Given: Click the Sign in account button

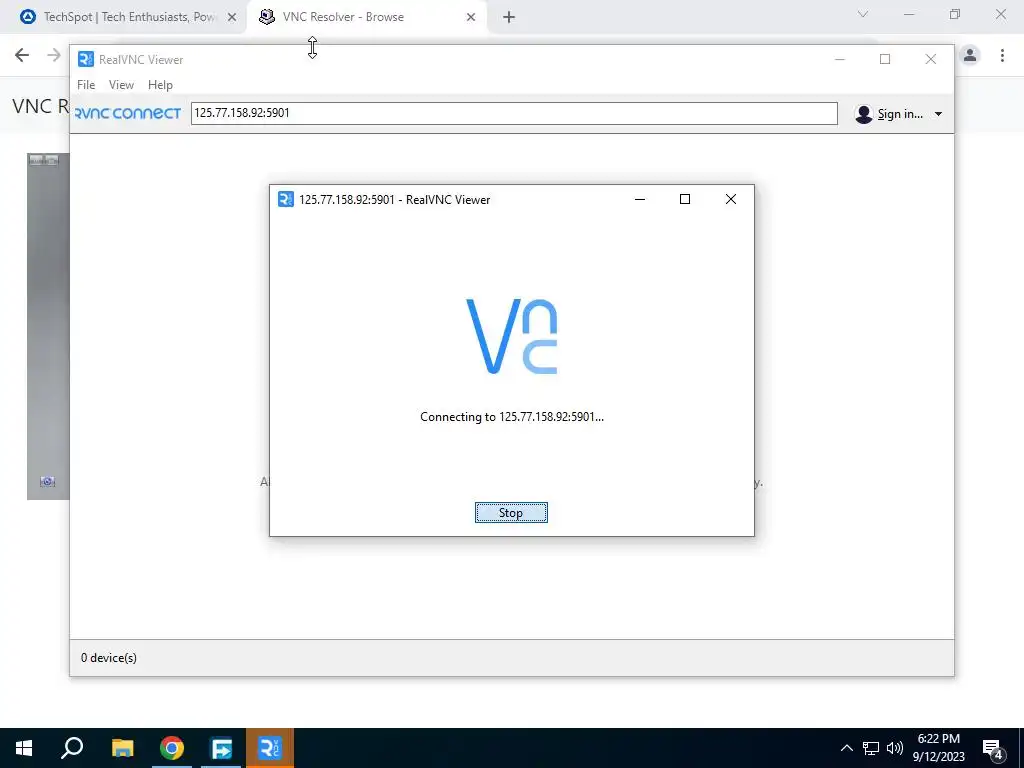Looking at the screenshot, I should (x=889, y=114).
